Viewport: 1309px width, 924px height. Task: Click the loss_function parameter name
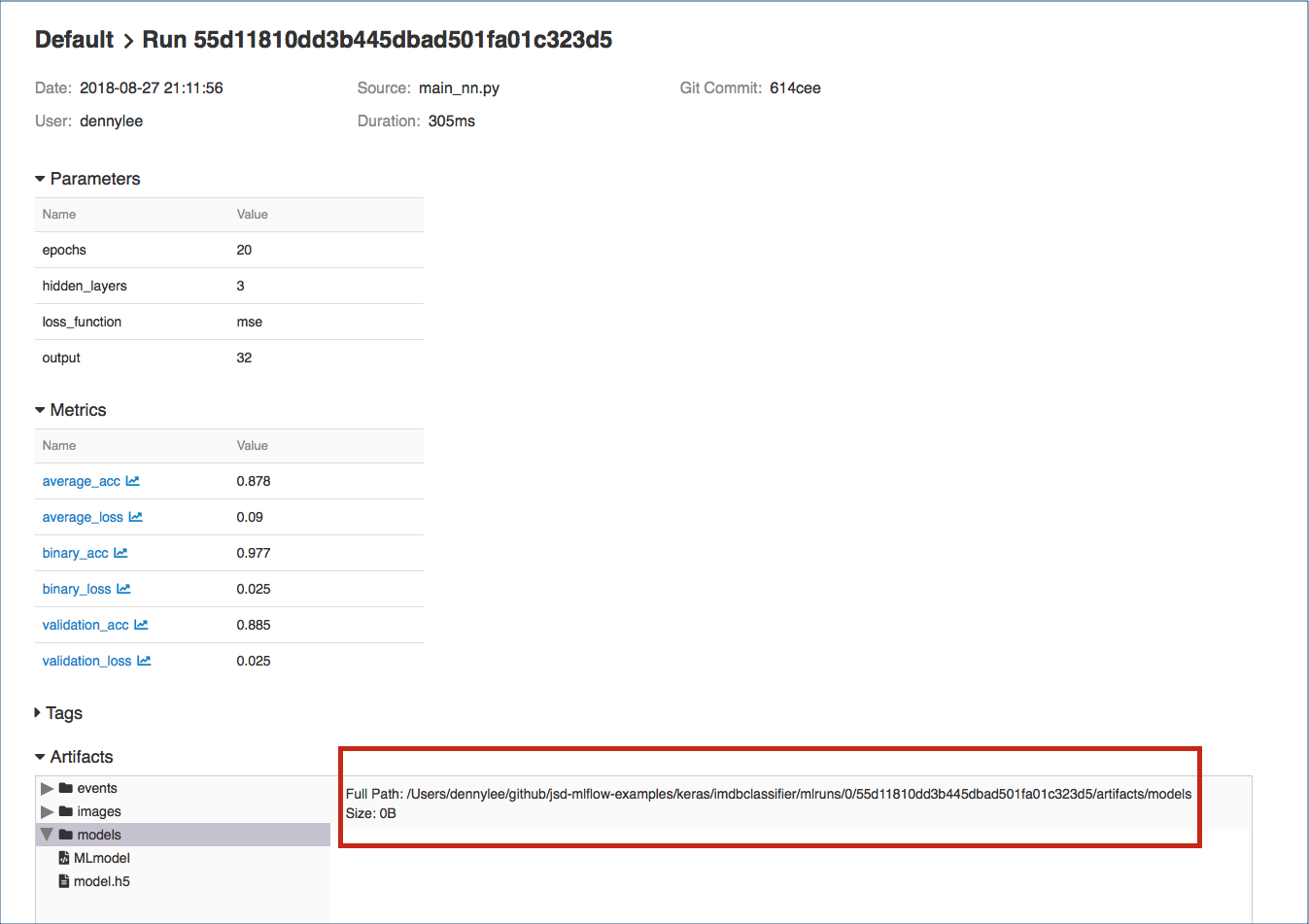click(x=82, y=322)
